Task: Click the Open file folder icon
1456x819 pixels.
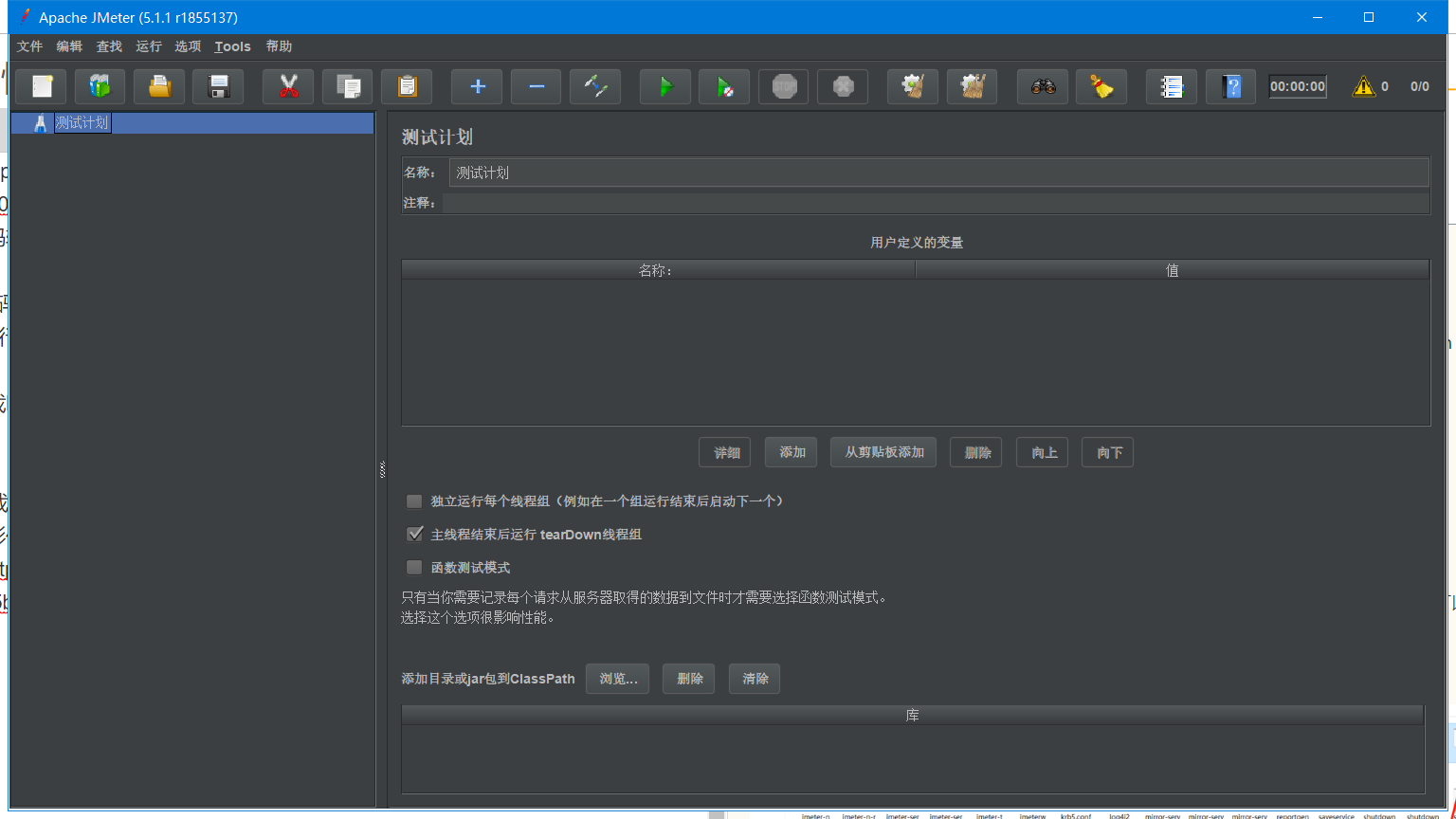Action: [x=159, y=86]
